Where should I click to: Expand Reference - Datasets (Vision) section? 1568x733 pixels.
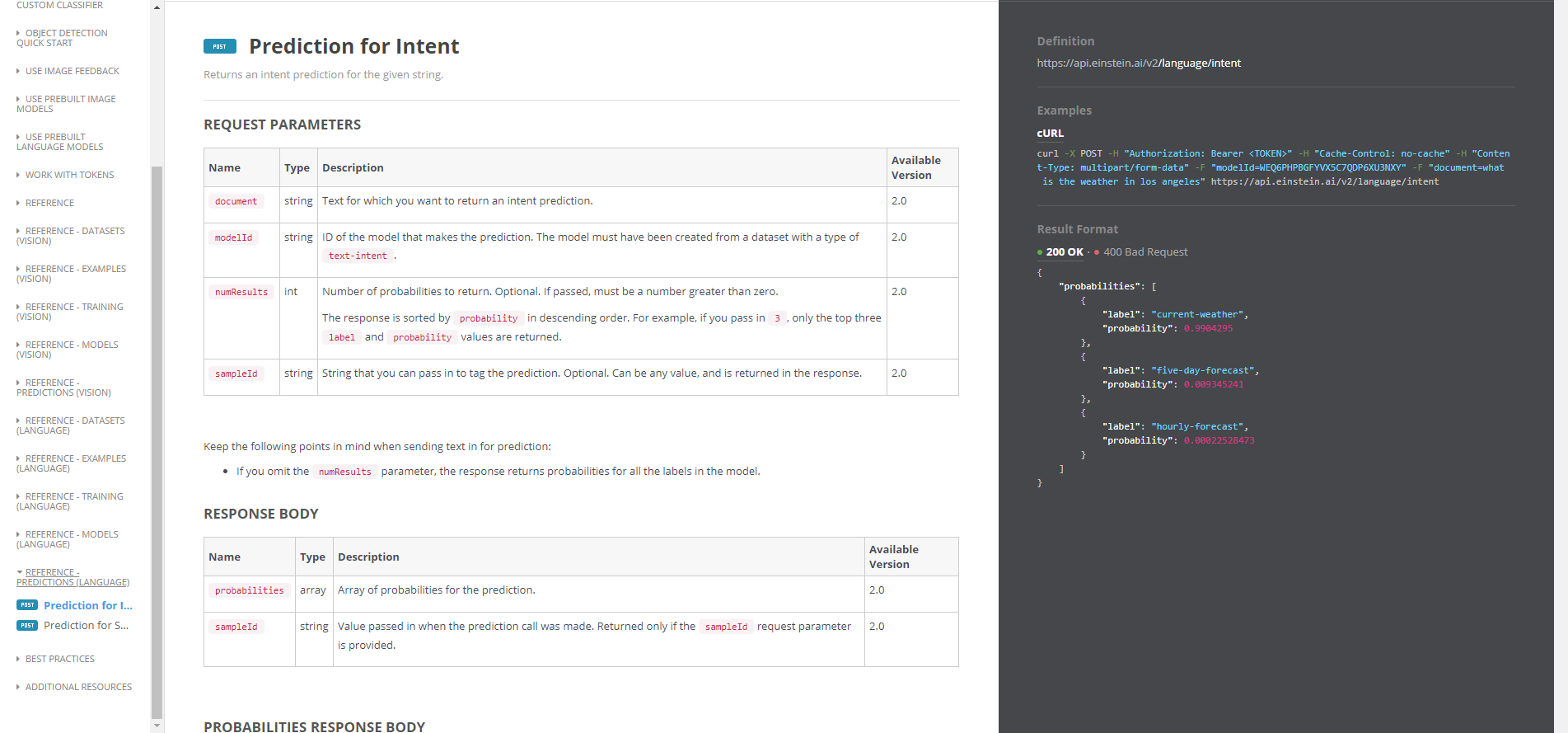74,236
